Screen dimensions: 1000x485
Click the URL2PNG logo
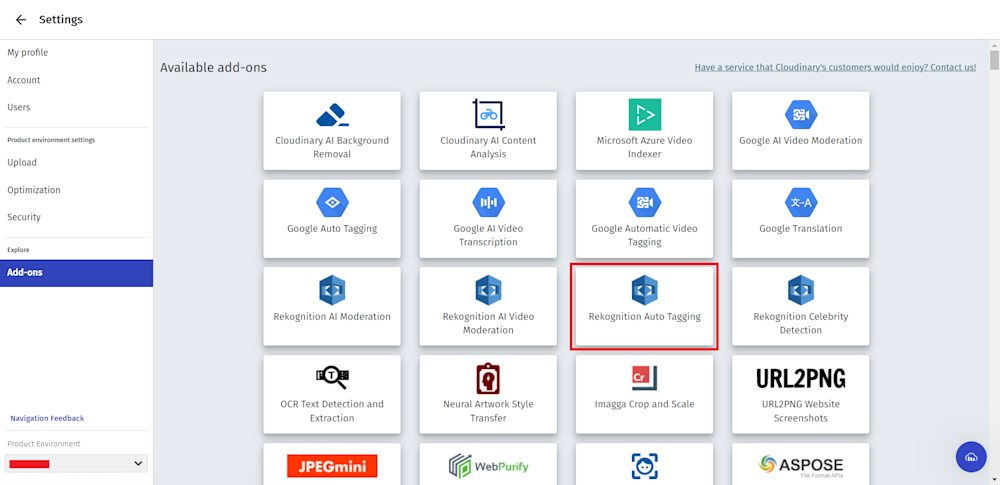pos(801,378)
